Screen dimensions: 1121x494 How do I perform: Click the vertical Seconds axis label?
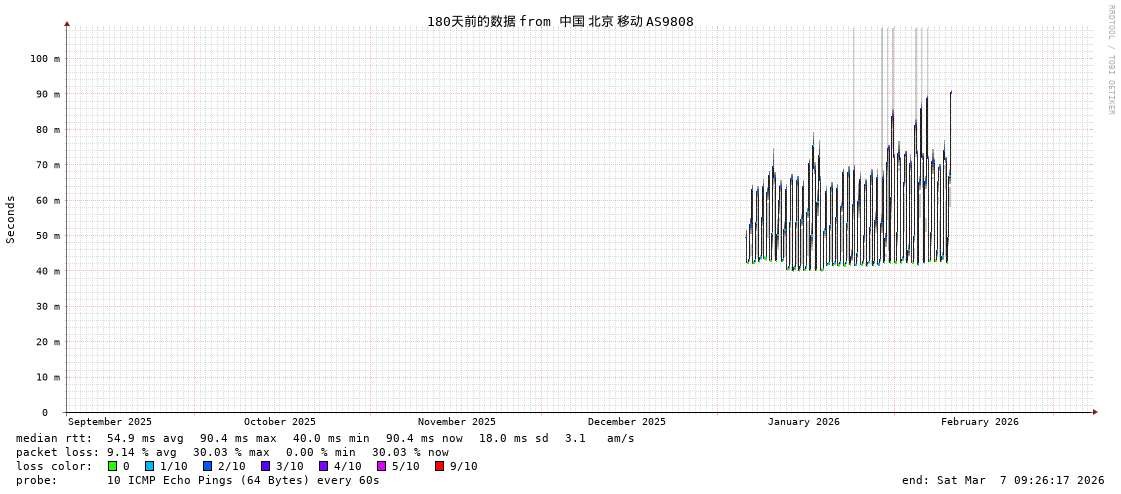(x=11, y=219)
